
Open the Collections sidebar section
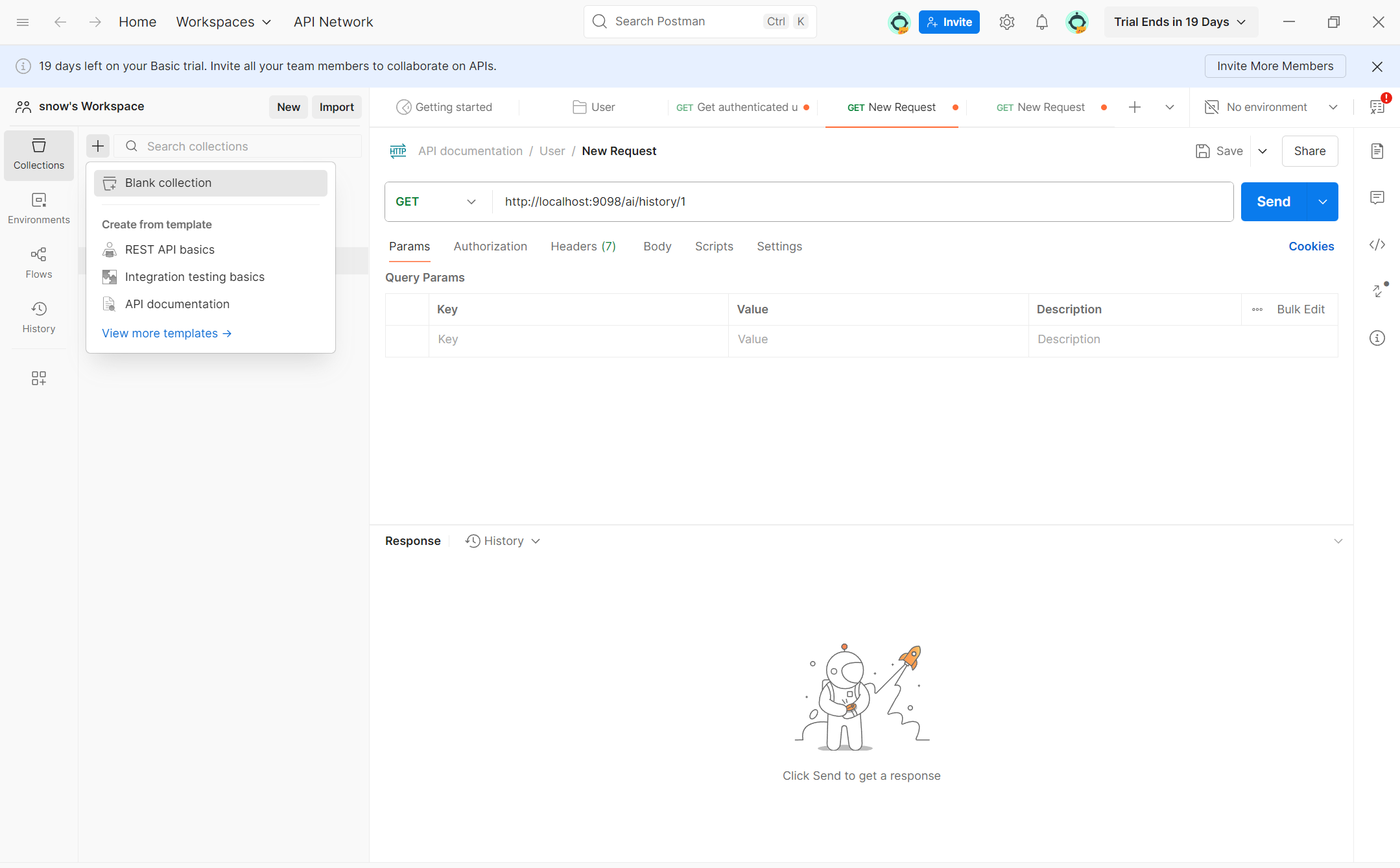tap(39, 155)
